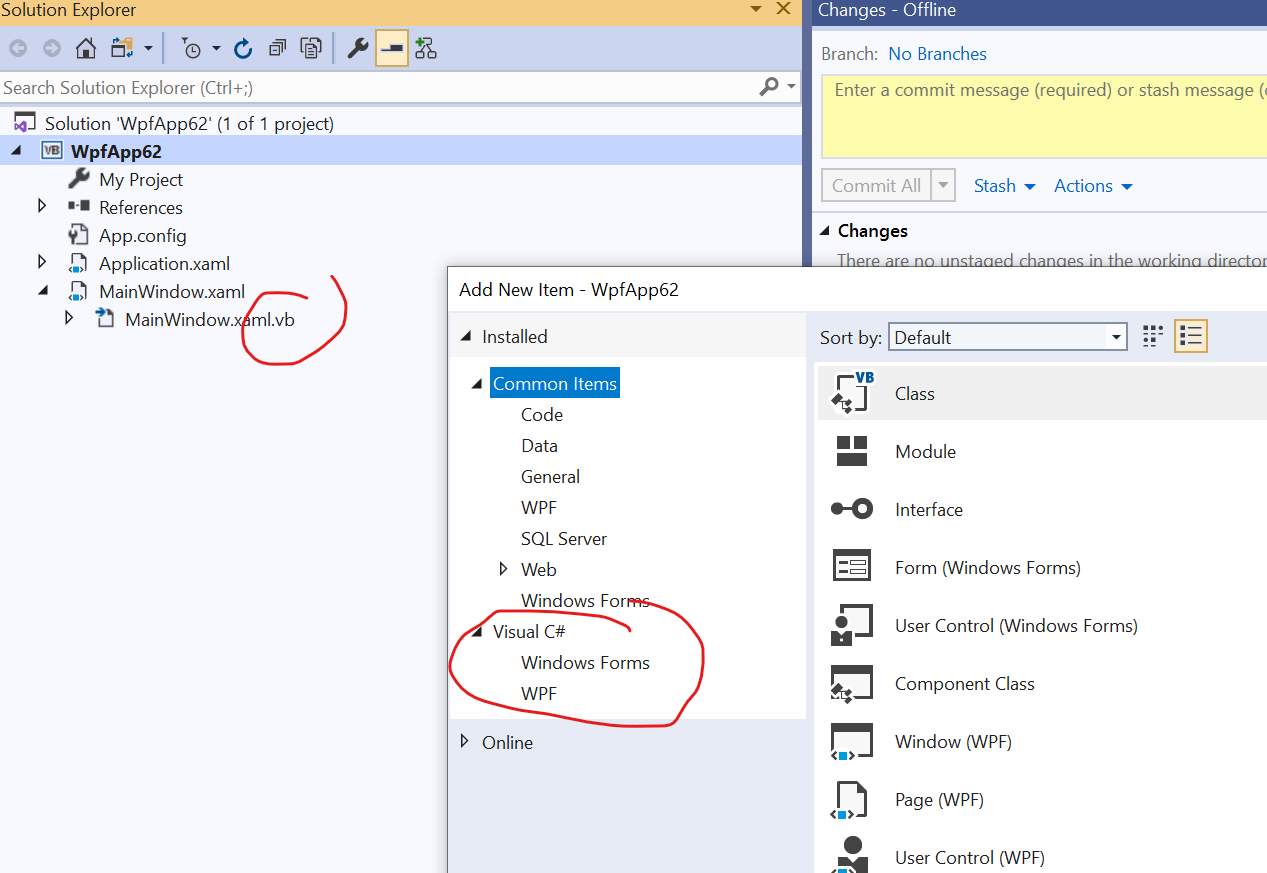Select Solution 'WpfApp62' root node
The width and height of the screenshot is (1267, 873).
tap(189, 123)
